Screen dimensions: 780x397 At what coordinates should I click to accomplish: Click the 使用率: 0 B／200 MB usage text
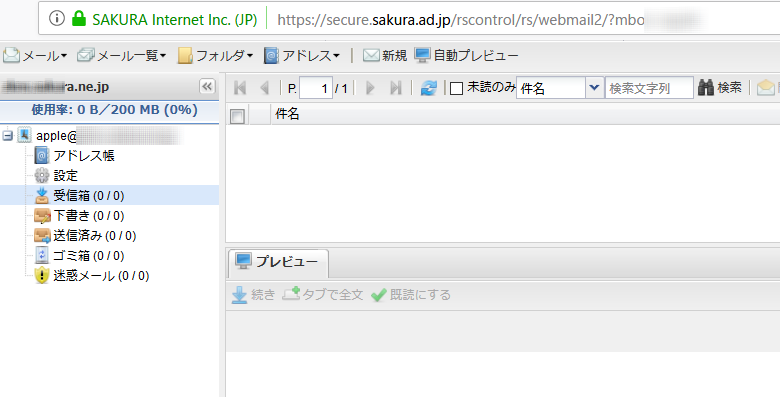[114, 110]
